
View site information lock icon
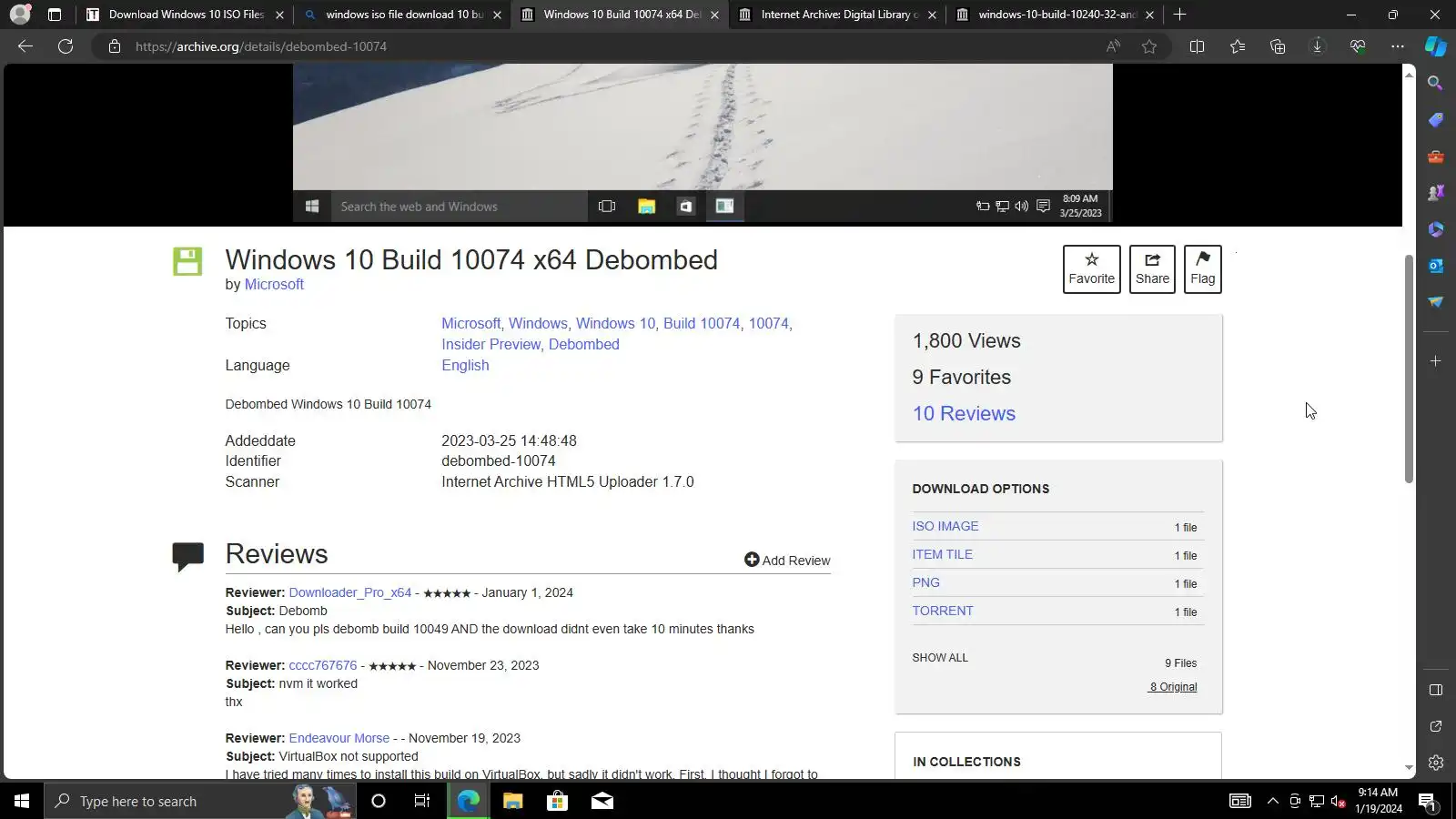pos(115,46)
